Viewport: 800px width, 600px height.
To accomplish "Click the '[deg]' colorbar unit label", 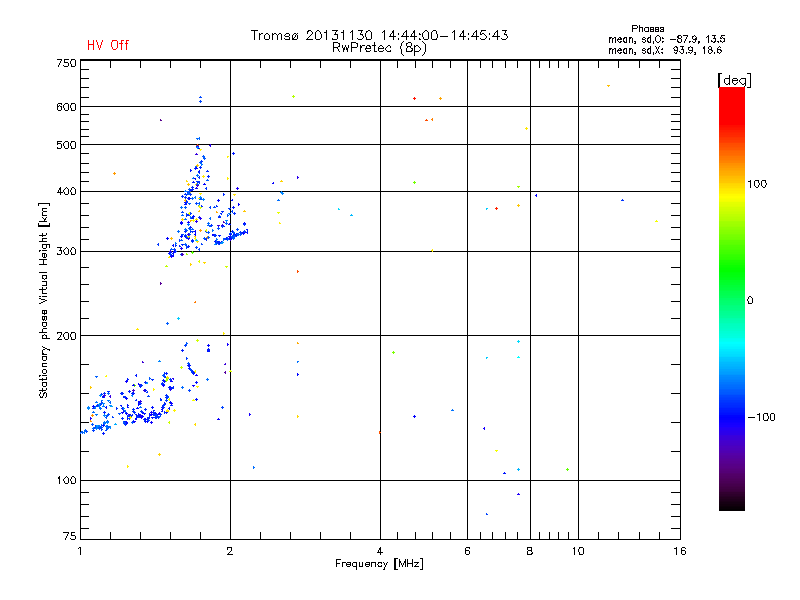I will tap(734, 80).
